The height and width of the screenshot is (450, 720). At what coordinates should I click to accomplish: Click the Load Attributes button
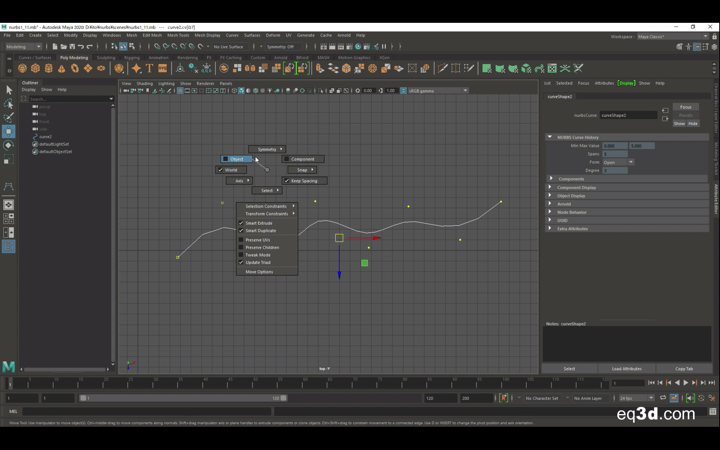626,369
